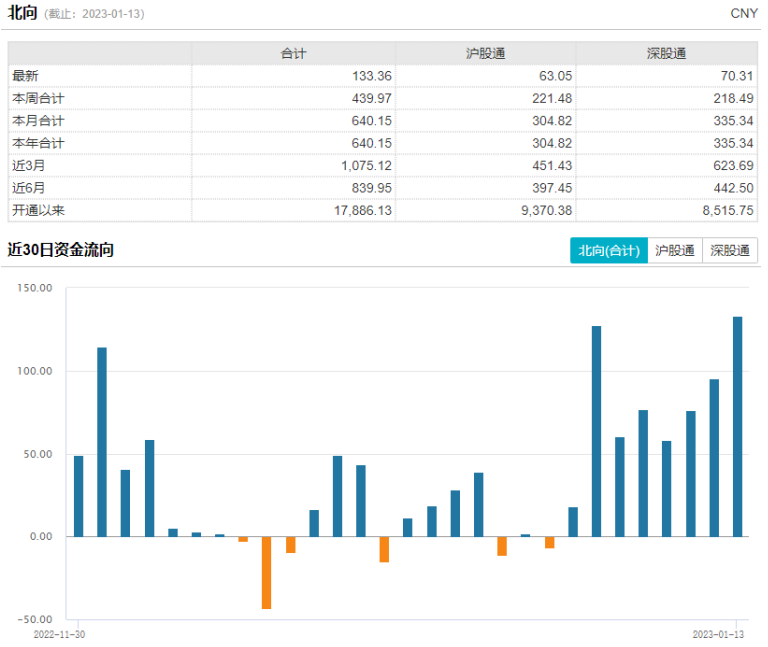
Task: Select the 本周合计 row label
Action: click(x=37, y=98)
